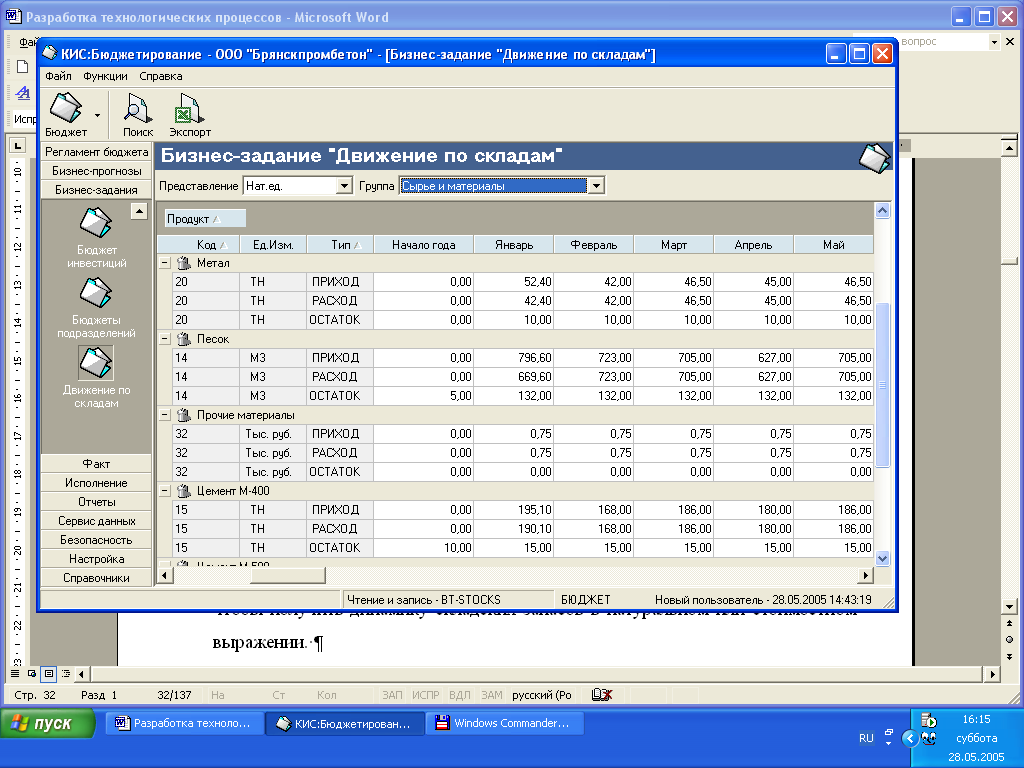The height and width of the screenshot is (768, 1024).
Task: Select Песок ПРИХОД January cell 796,60
Action: (x=513, y=358)
